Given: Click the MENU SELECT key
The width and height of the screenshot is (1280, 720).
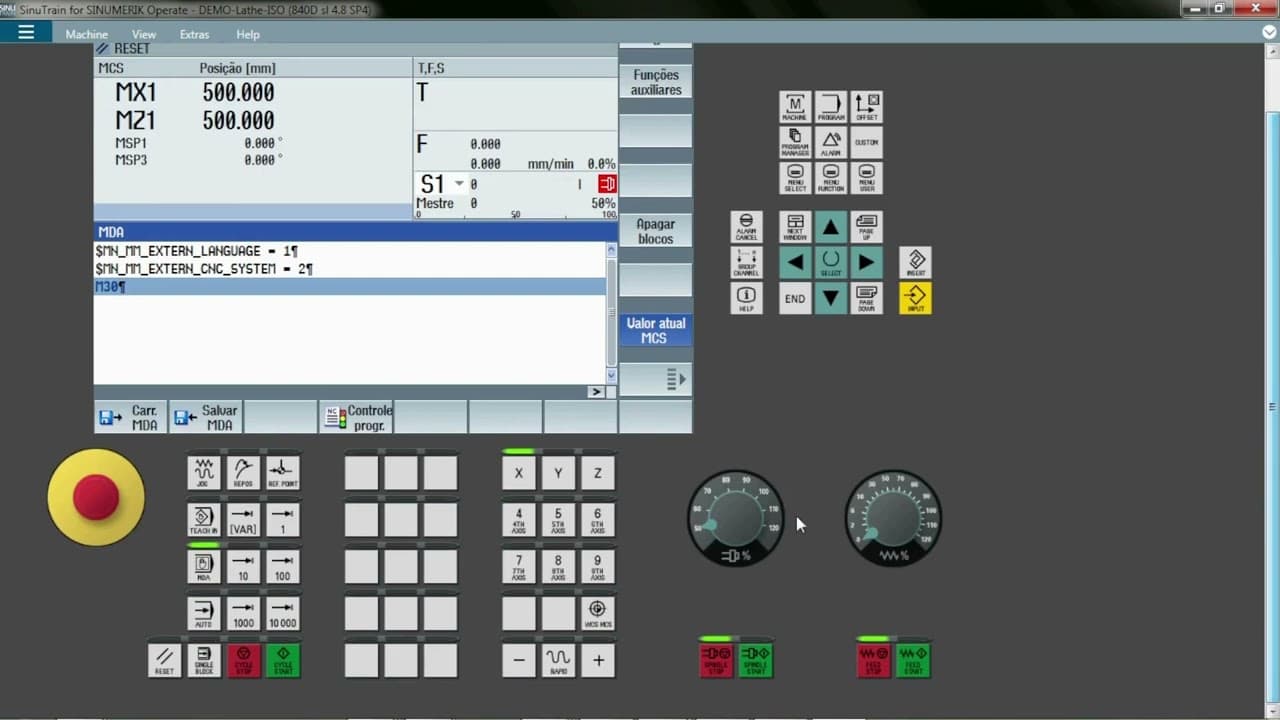Looking at the screenshot, I should (x=795, y=178).
